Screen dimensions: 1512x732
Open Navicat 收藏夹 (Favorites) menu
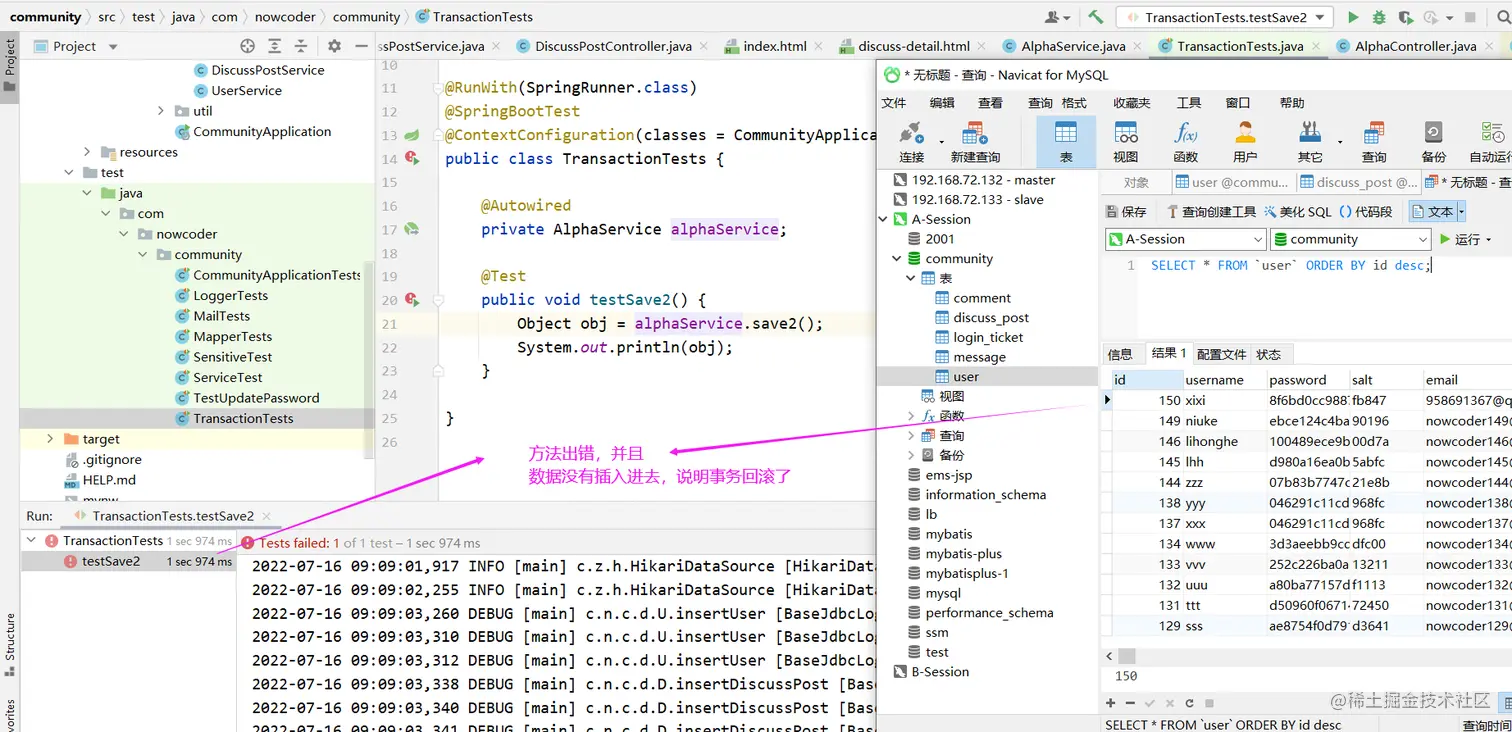[x=1132, y=103]
